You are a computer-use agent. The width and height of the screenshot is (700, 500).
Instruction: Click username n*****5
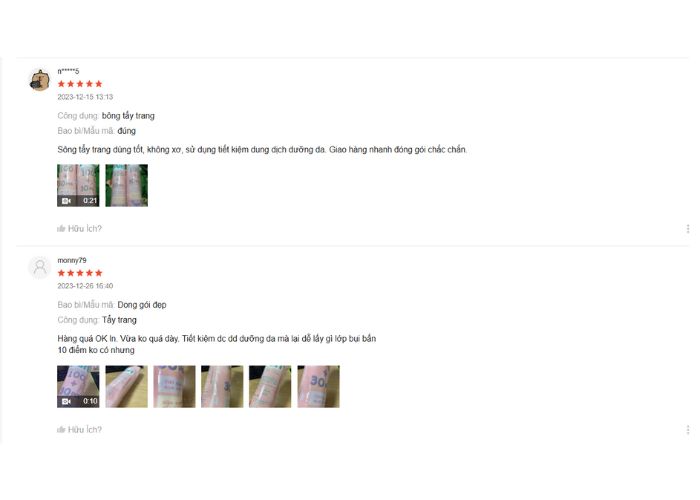[68, 71]
